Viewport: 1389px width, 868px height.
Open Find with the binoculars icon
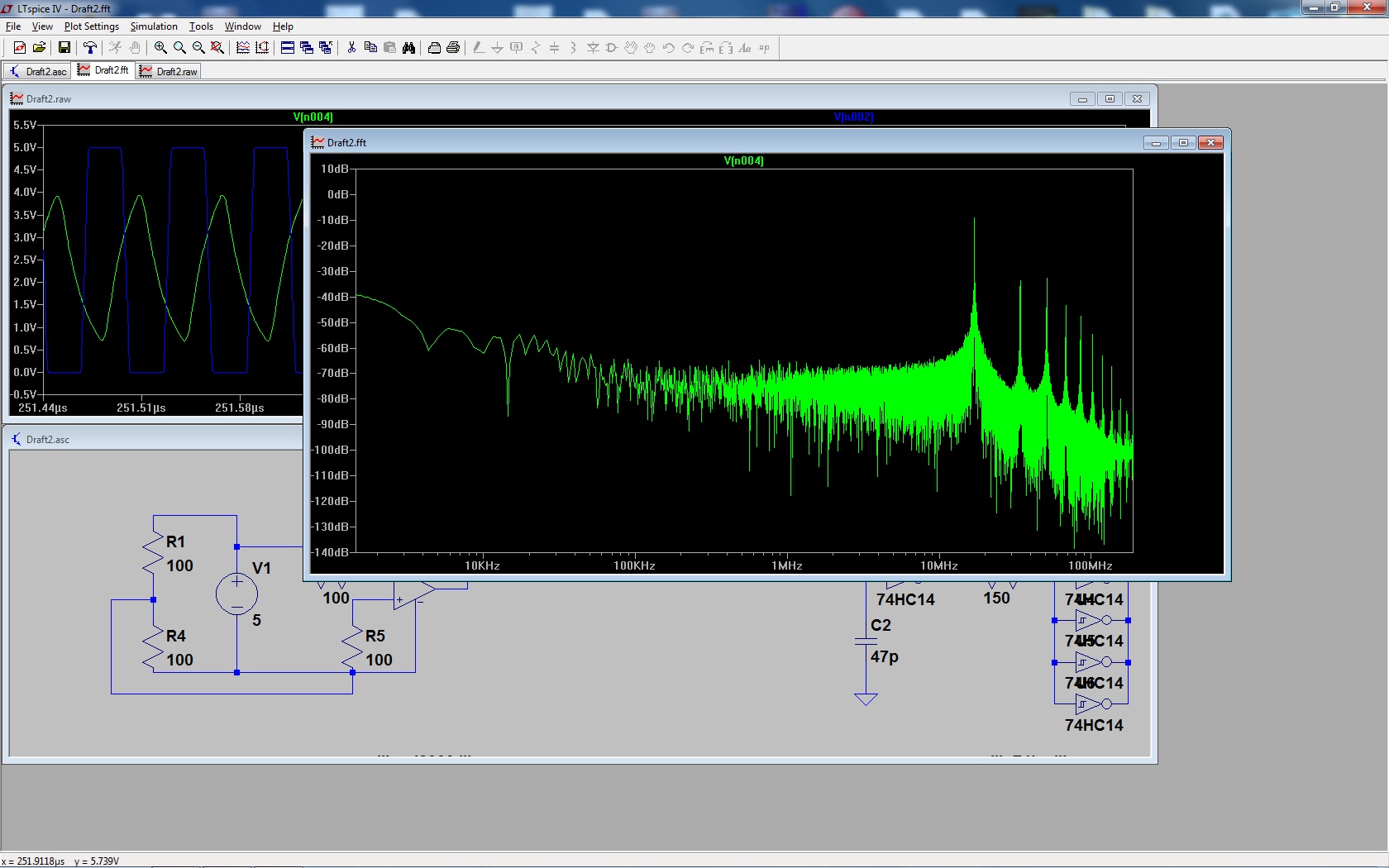point(408,48)
